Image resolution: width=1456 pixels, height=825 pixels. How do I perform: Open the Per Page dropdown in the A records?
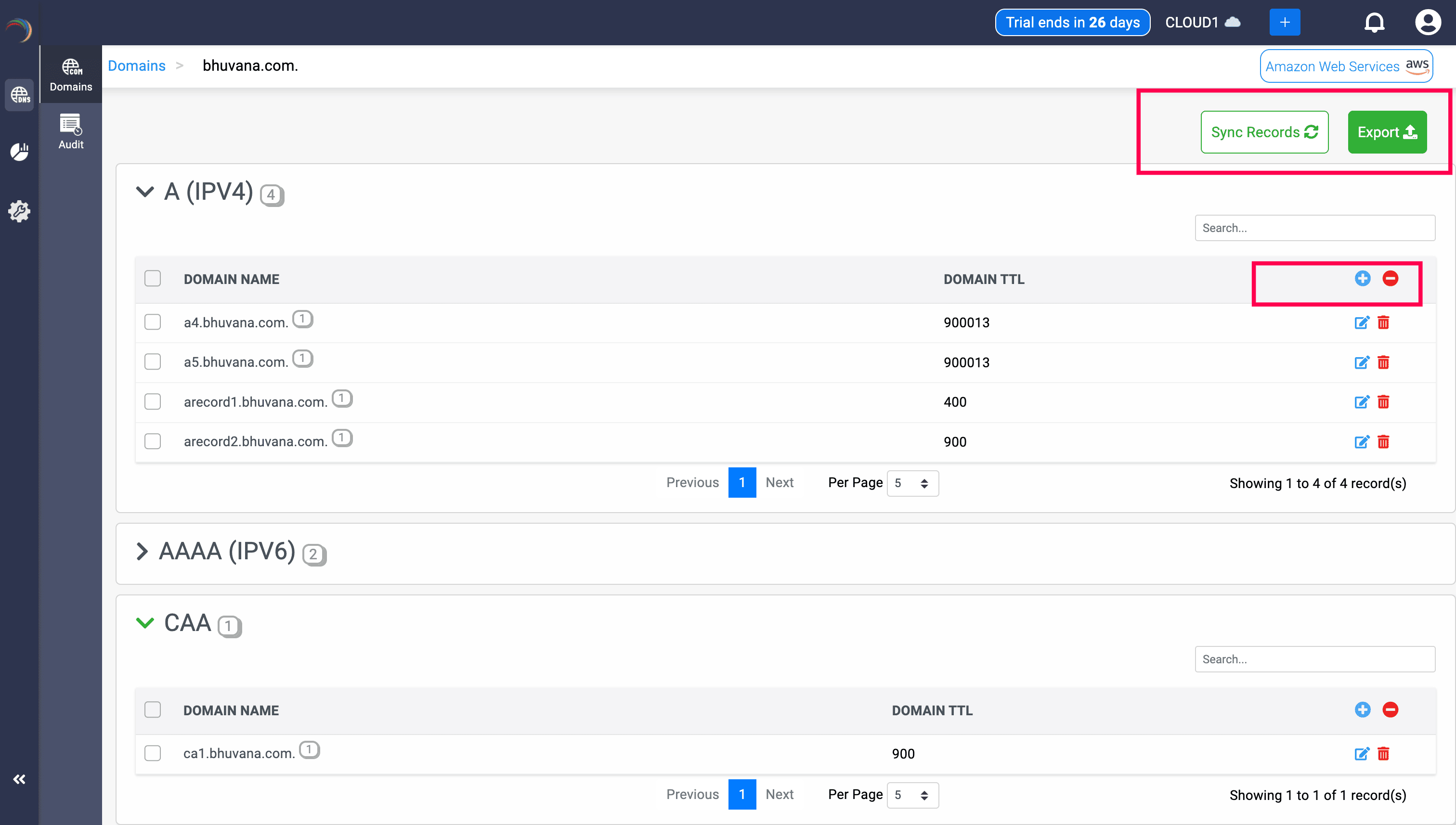tap(912, 483)
